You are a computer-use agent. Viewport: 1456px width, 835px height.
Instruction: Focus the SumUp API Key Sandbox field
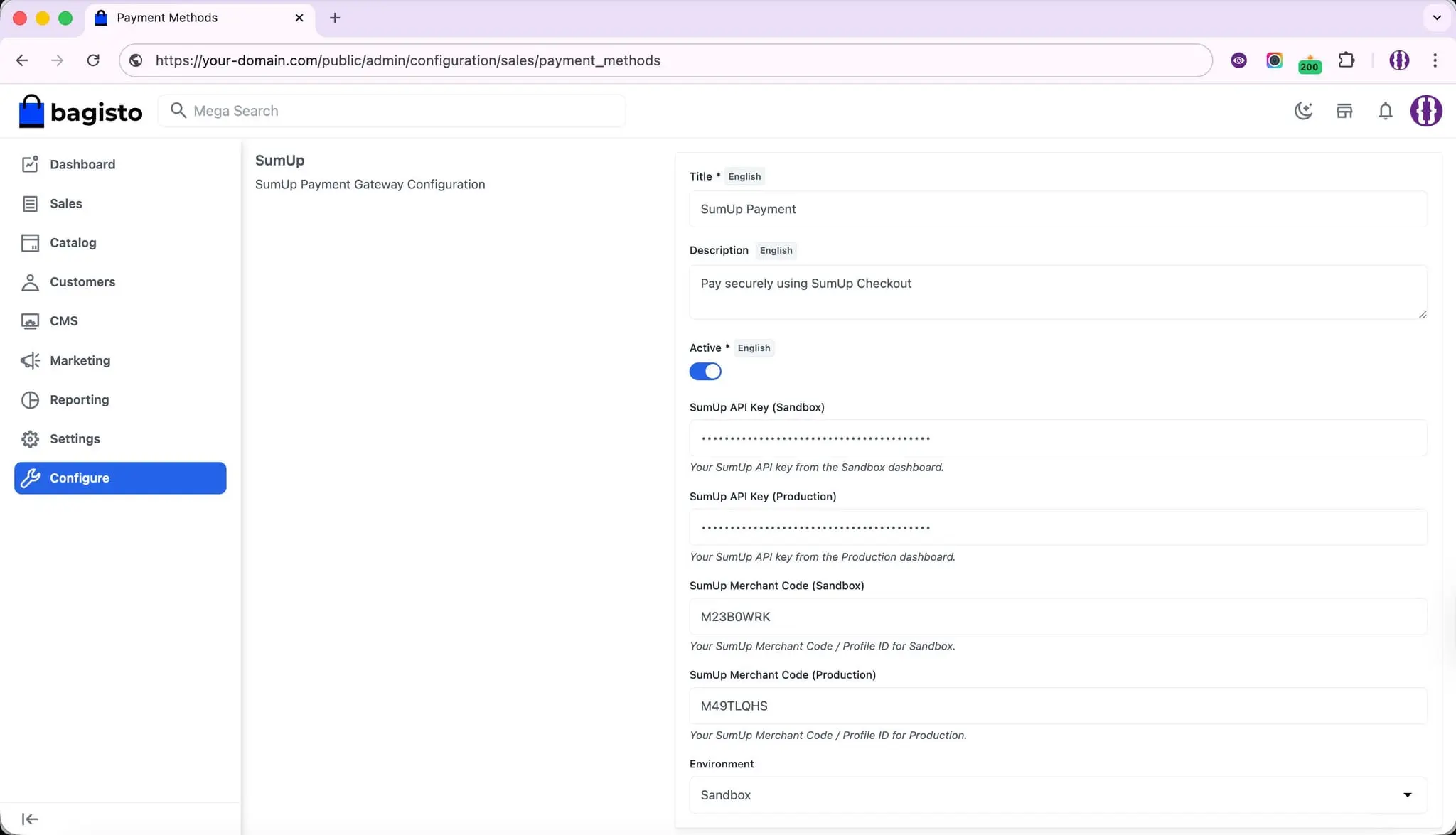(x=1058, y=438)
